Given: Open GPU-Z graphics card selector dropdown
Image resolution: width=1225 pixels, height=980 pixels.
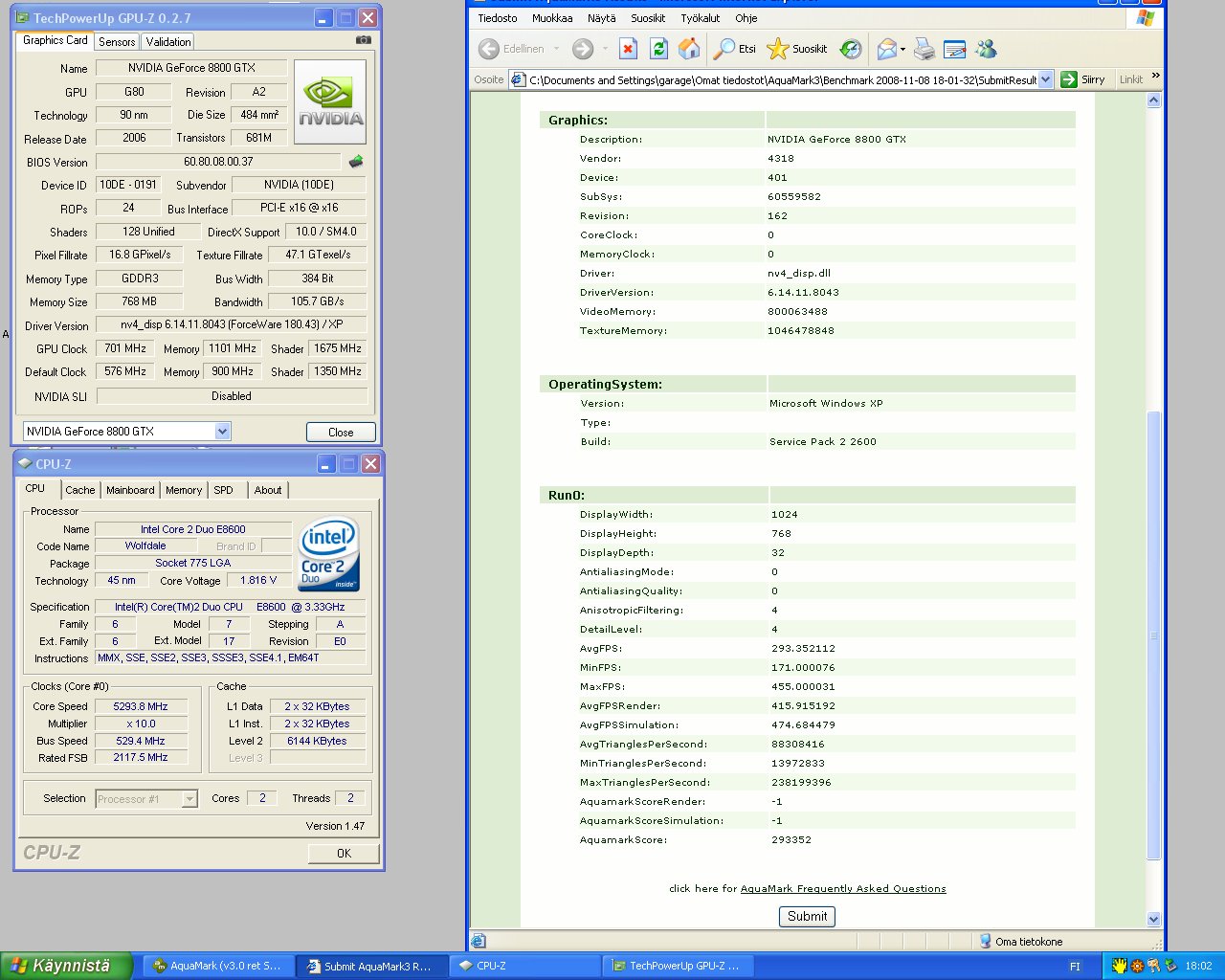Looking at the screenshot, I should click(x=222, y=432).
